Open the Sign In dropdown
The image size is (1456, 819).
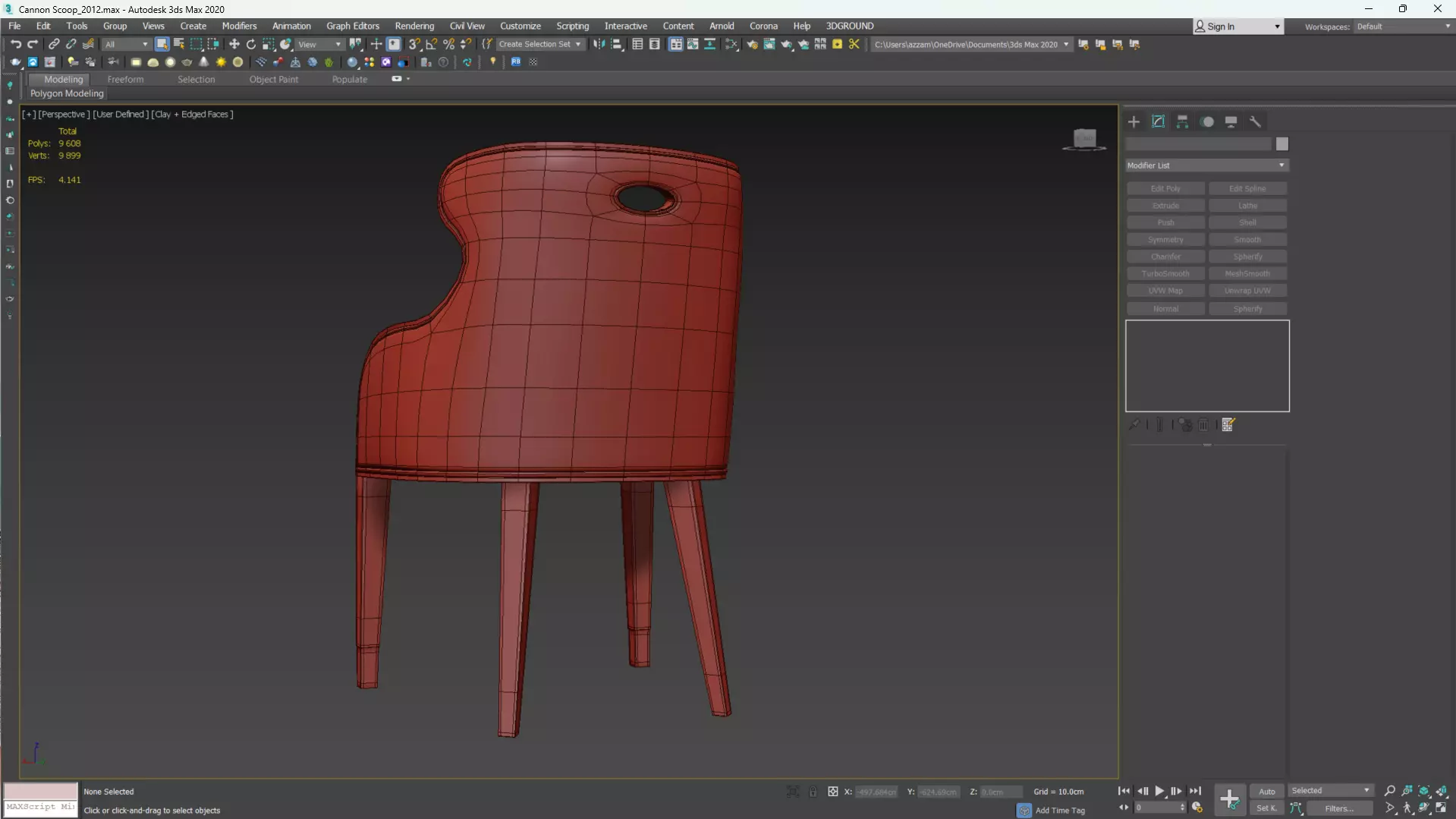[x=1238, y=27]
